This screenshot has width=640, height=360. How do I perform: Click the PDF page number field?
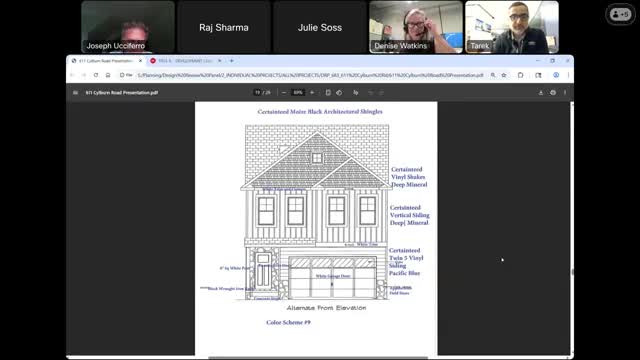click(x=257, y=93)
